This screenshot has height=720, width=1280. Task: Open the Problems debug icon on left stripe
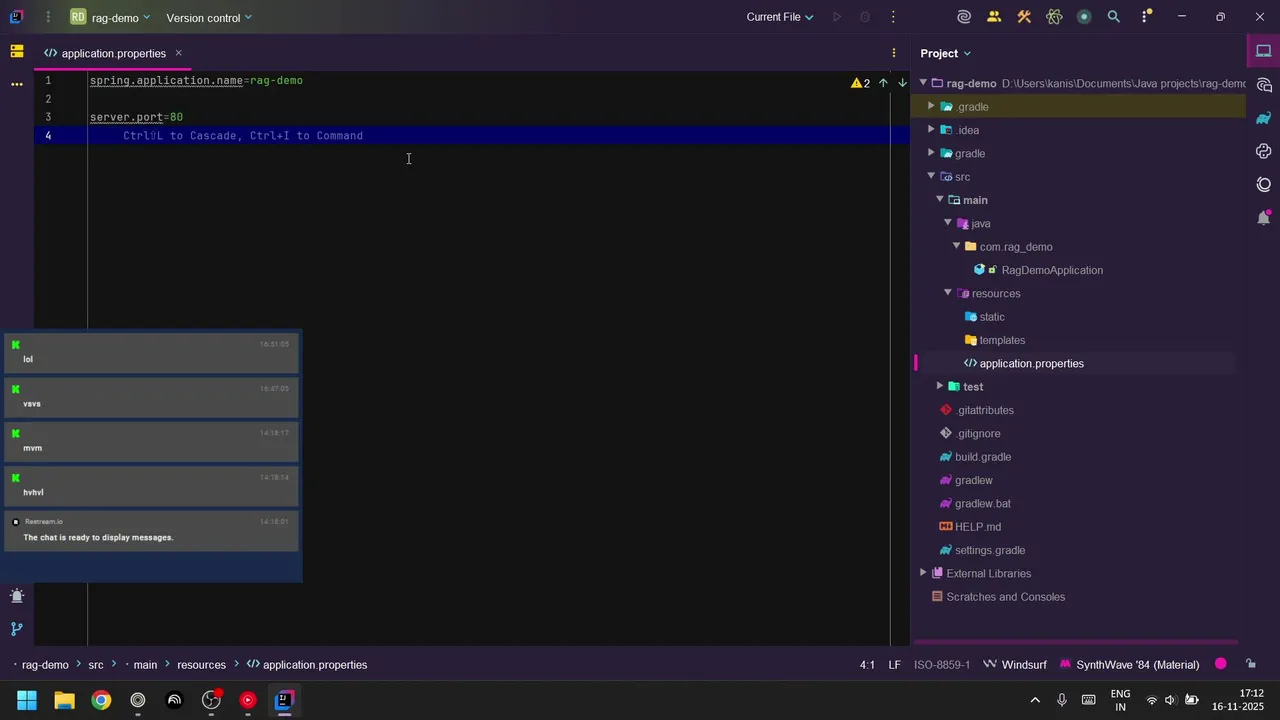[x=17, y=596]
